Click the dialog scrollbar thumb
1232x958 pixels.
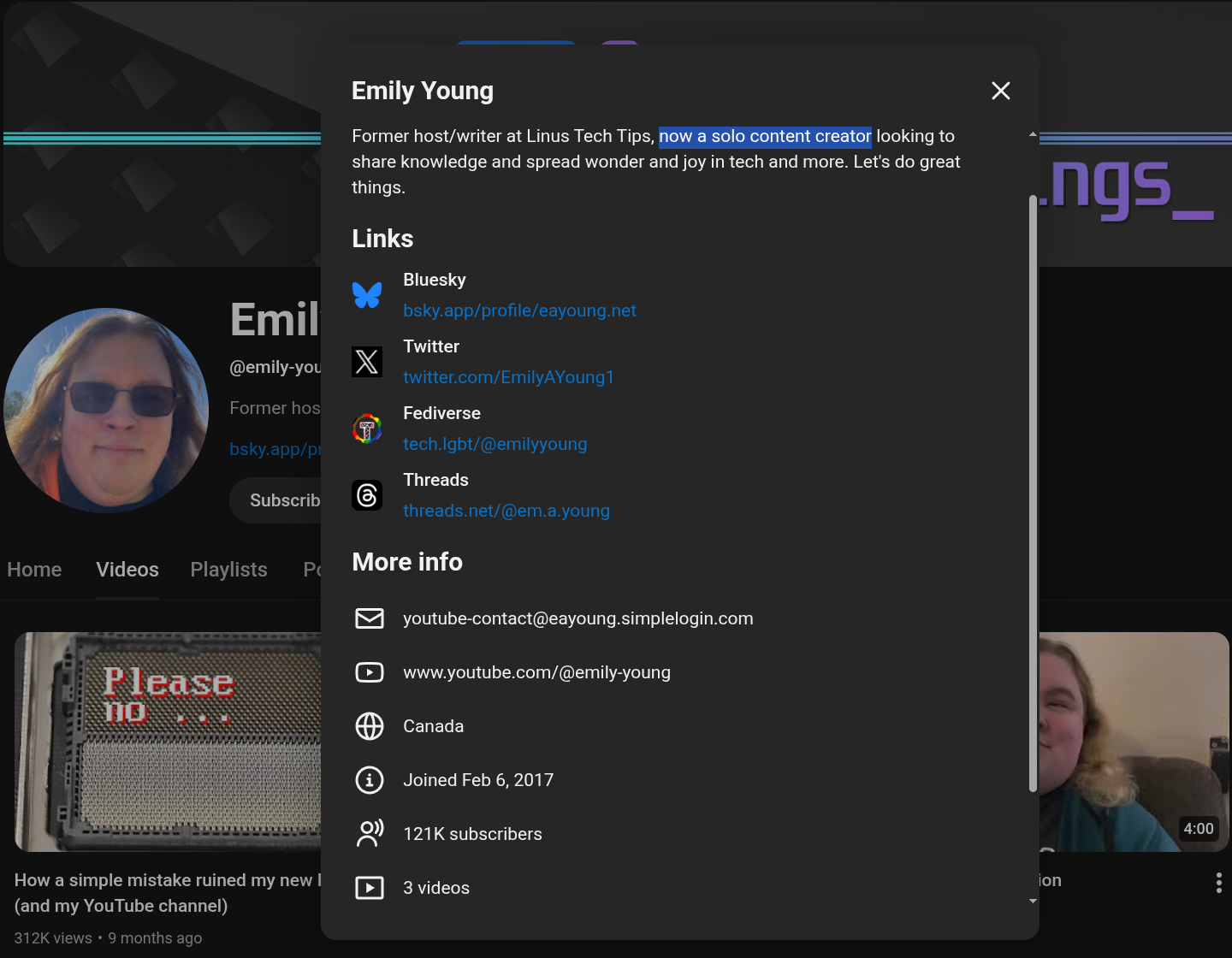(1033, 494)
